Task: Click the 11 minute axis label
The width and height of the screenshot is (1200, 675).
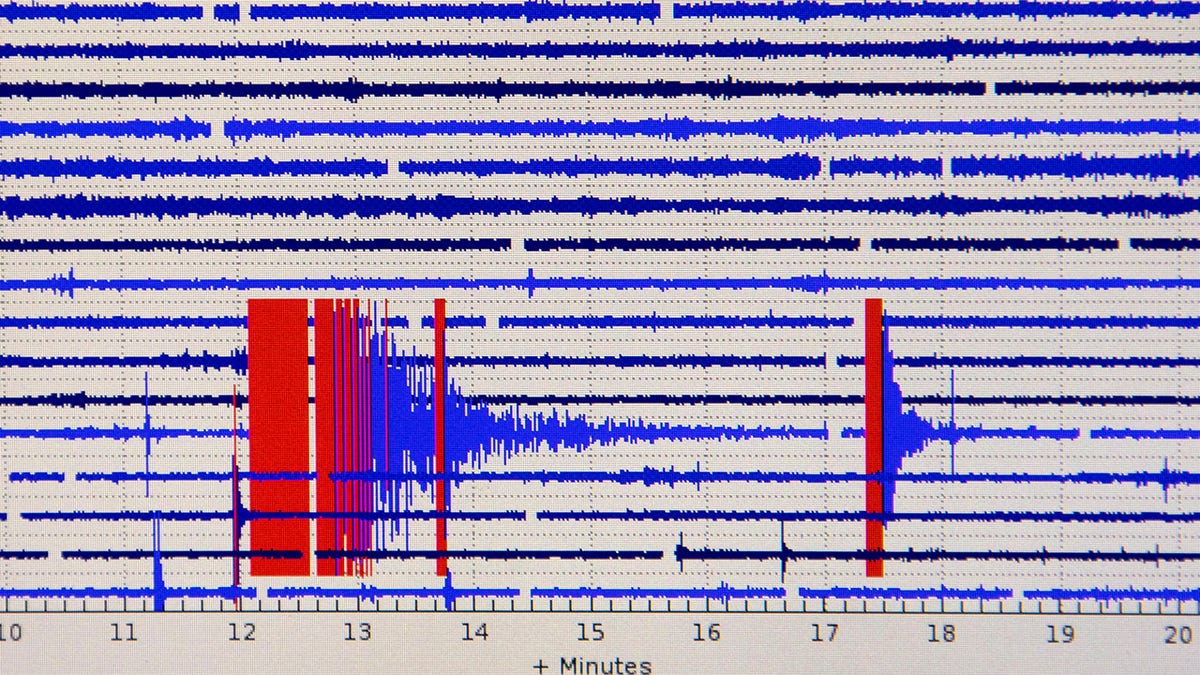Action: pos(124,633)
